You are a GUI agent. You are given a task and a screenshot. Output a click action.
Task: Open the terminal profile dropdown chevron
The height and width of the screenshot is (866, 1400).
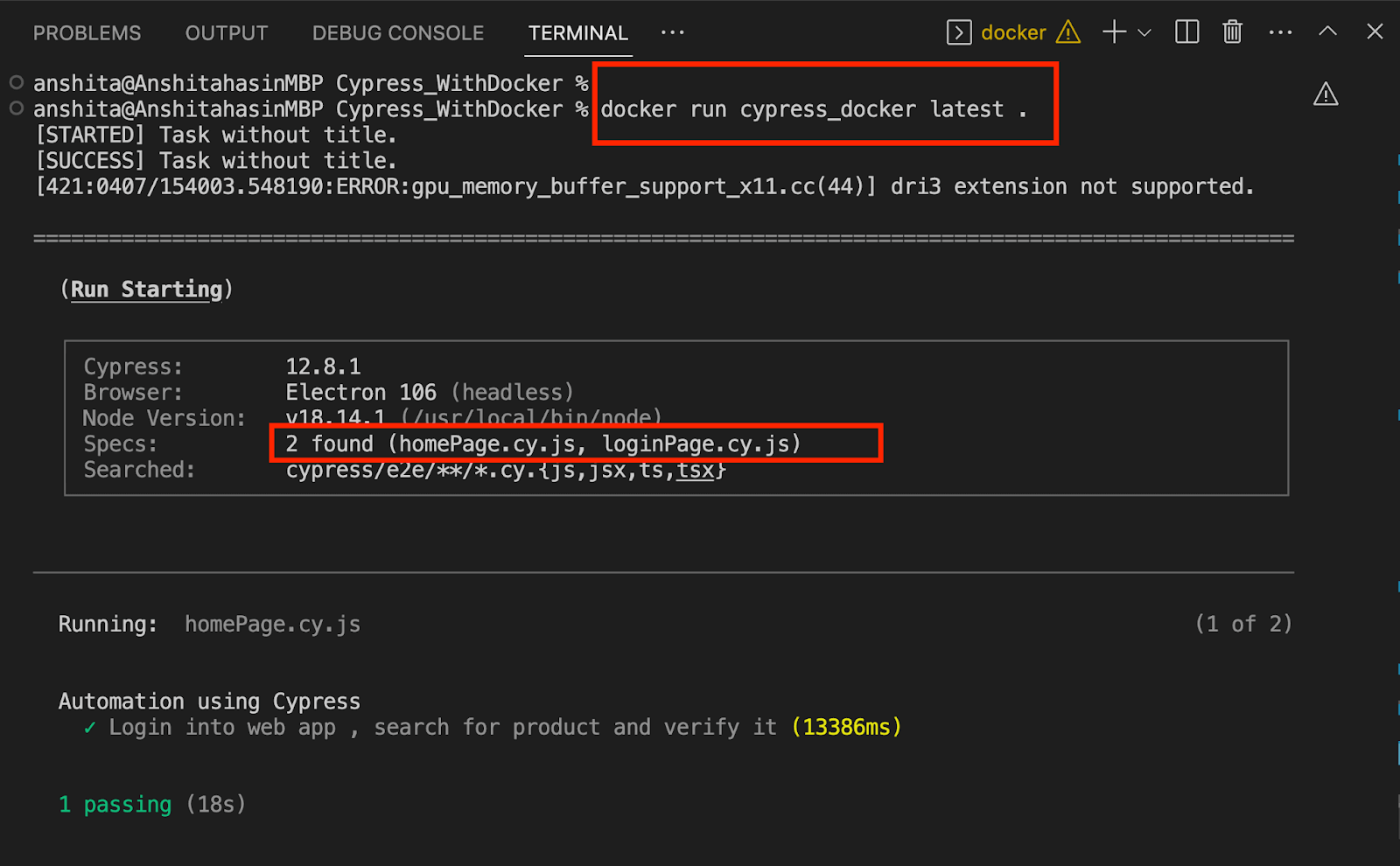click(1144, 31)
